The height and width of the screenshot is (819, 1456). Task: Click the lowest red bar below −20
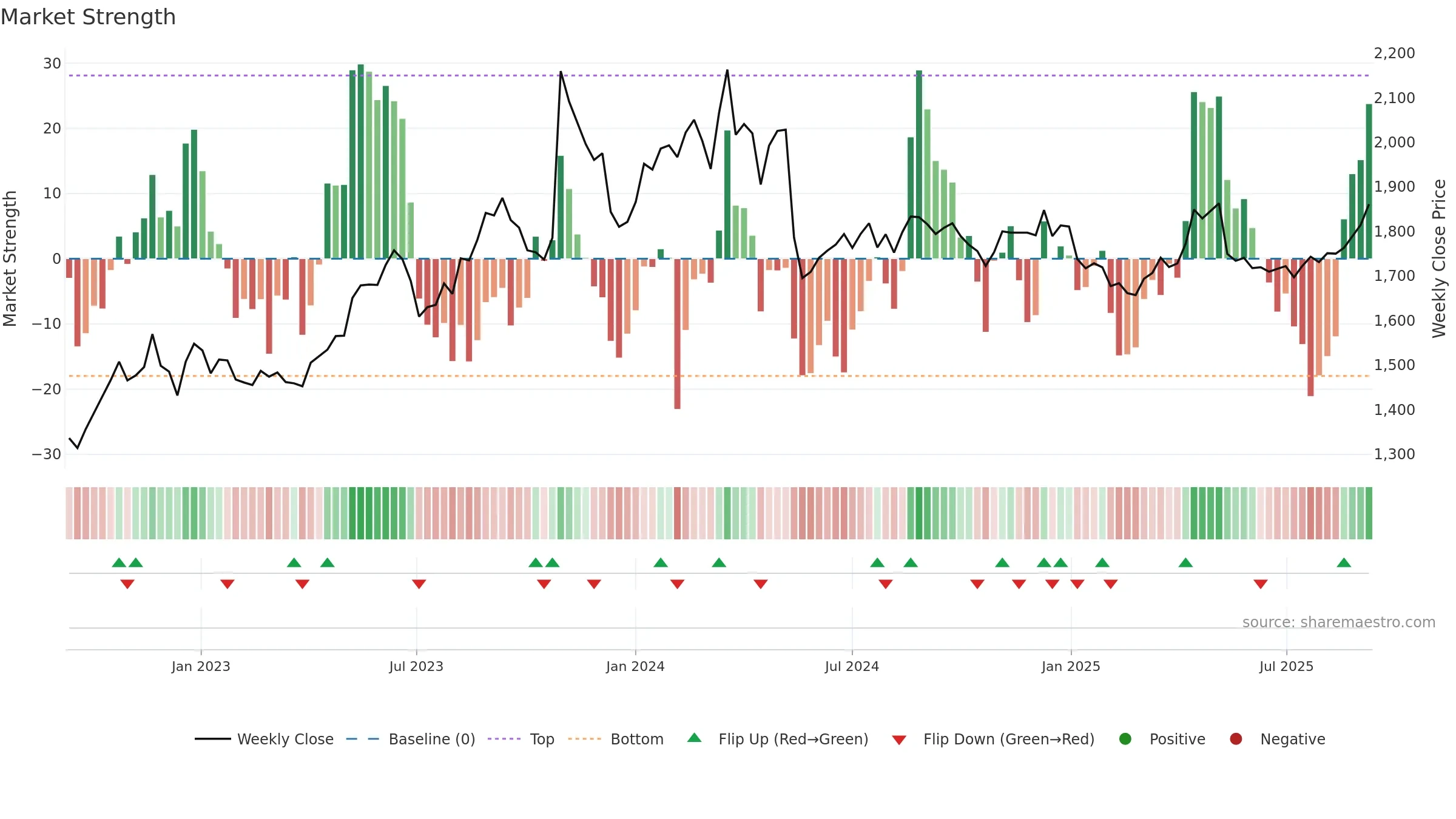pyautogui.click(x=677, y=334)
